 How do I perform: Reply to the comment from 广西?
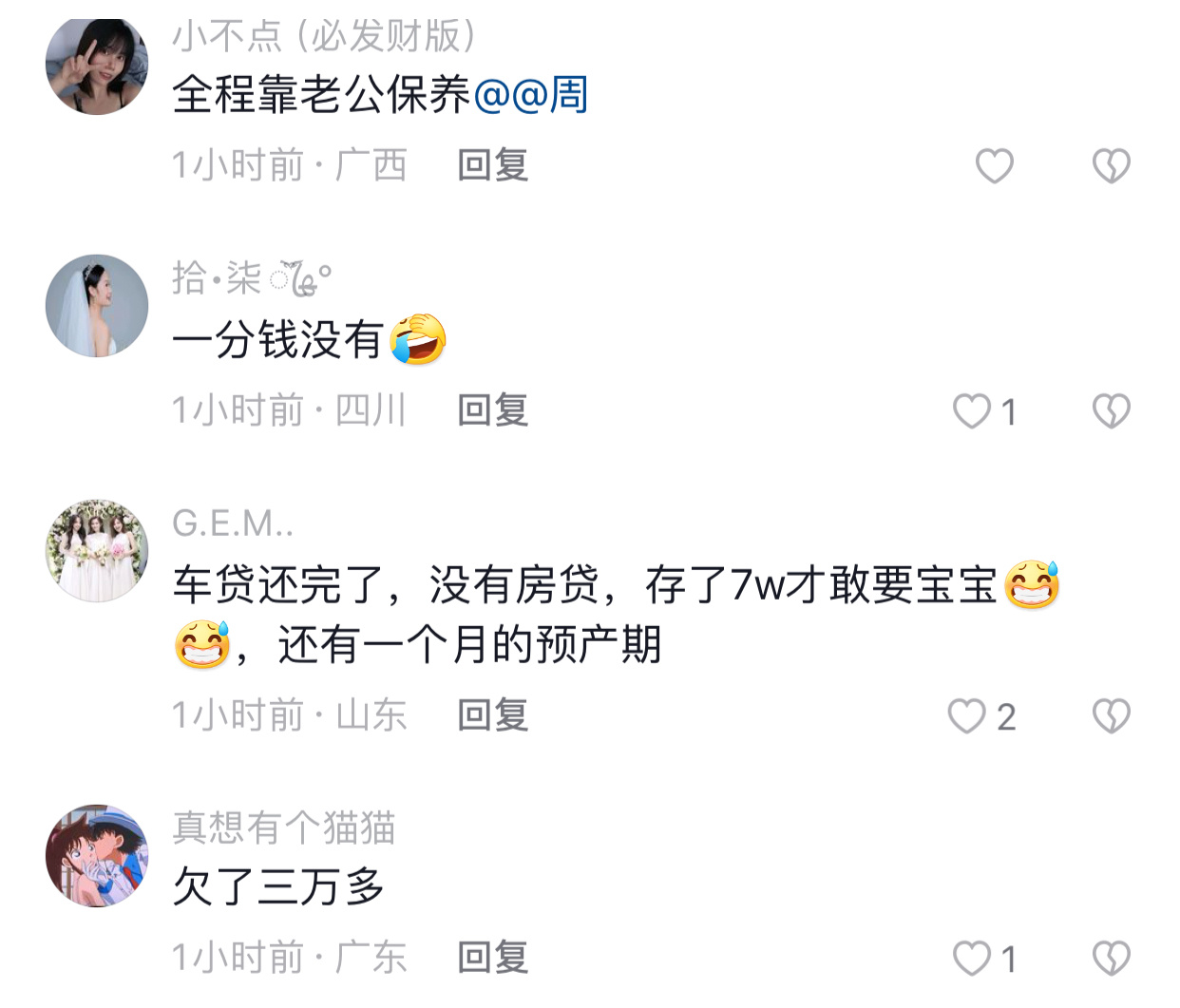point(492,165)
